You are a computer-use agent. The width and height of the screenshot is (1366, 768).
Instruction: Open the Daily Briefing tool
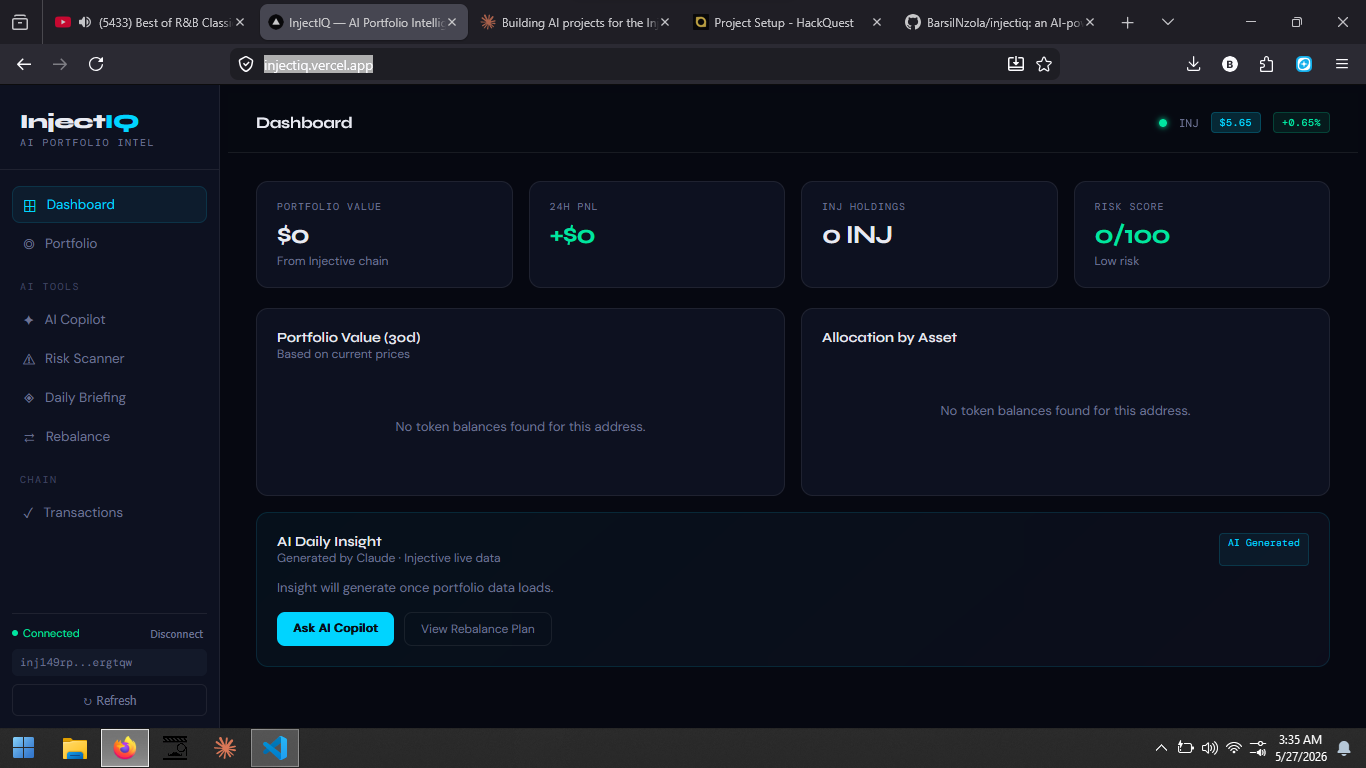(x=109, y=397)
